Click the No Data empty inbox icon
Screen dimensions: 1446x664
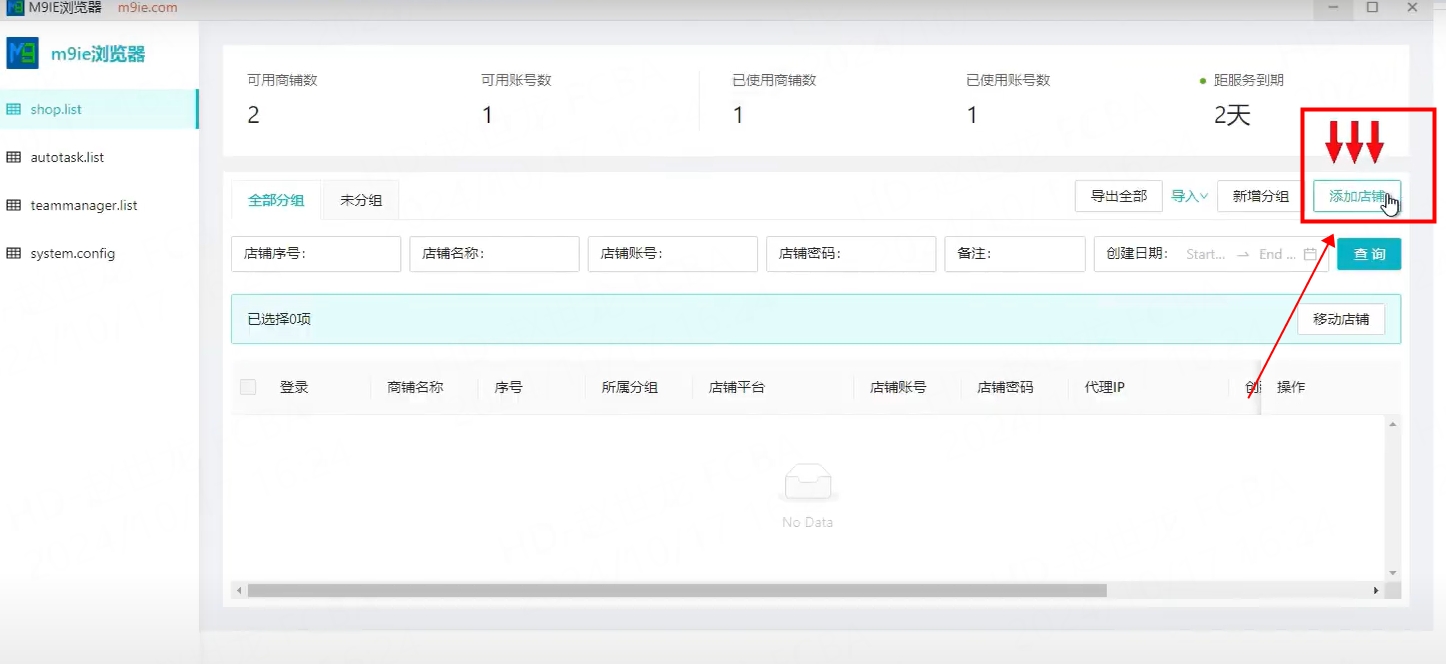(807, 484)
